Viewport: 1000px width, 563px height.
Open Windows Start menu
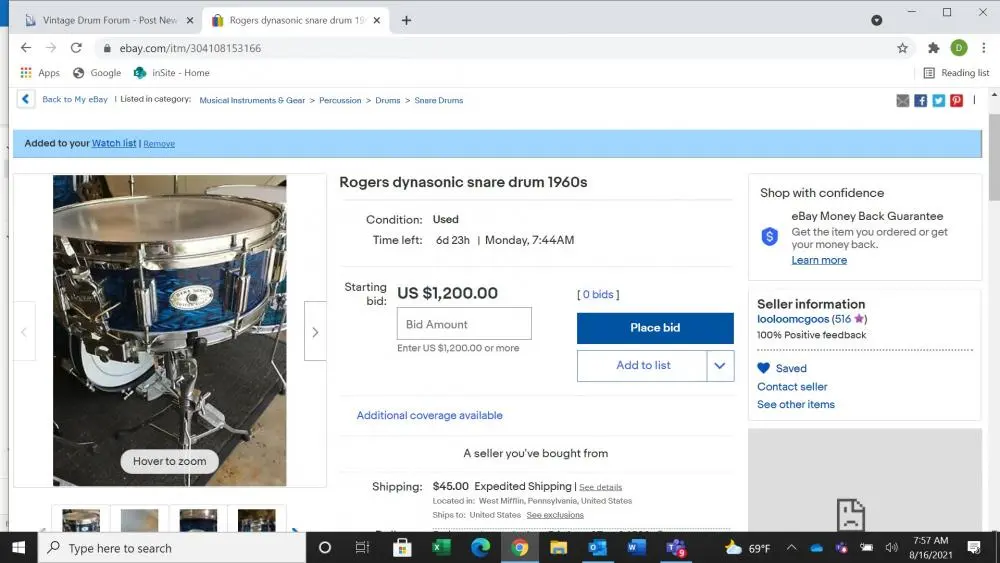click(18, 548)
